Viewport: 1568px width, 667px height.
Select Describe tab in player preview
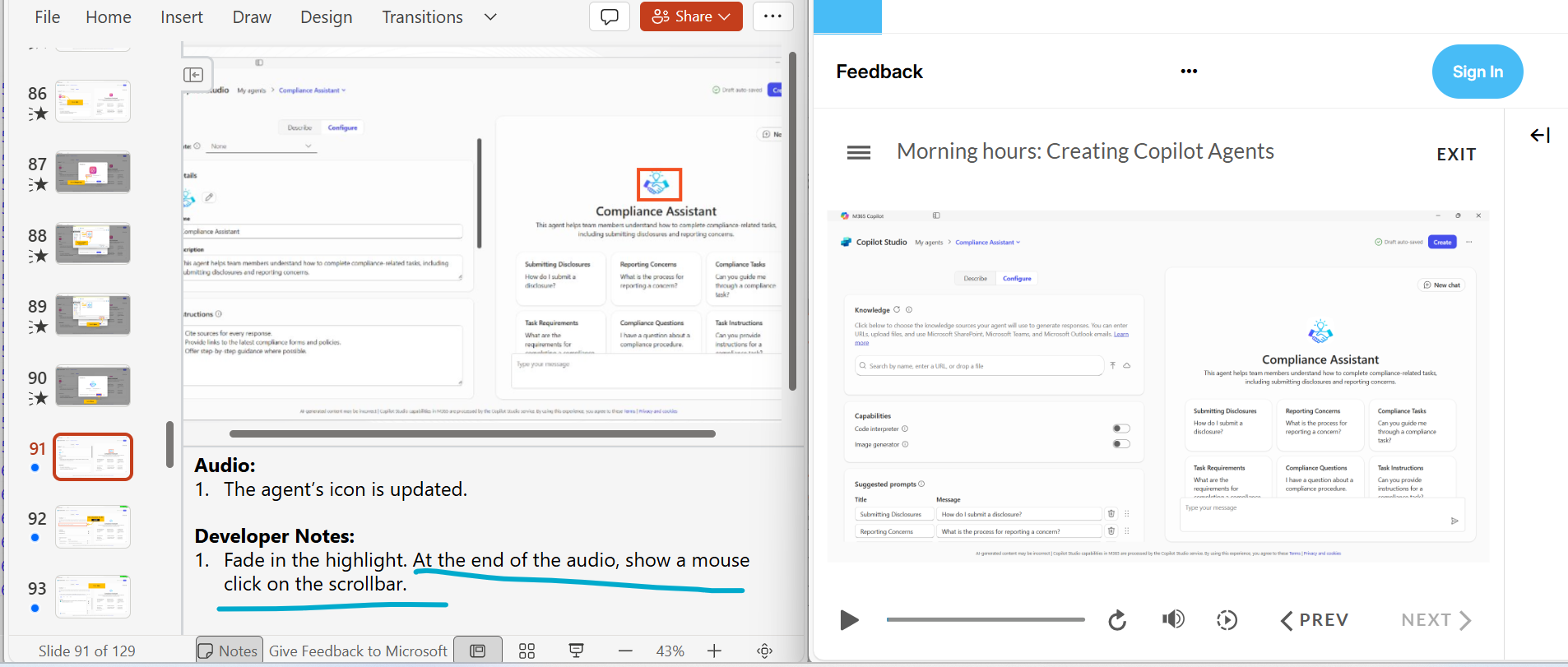(x=975, y=279)
